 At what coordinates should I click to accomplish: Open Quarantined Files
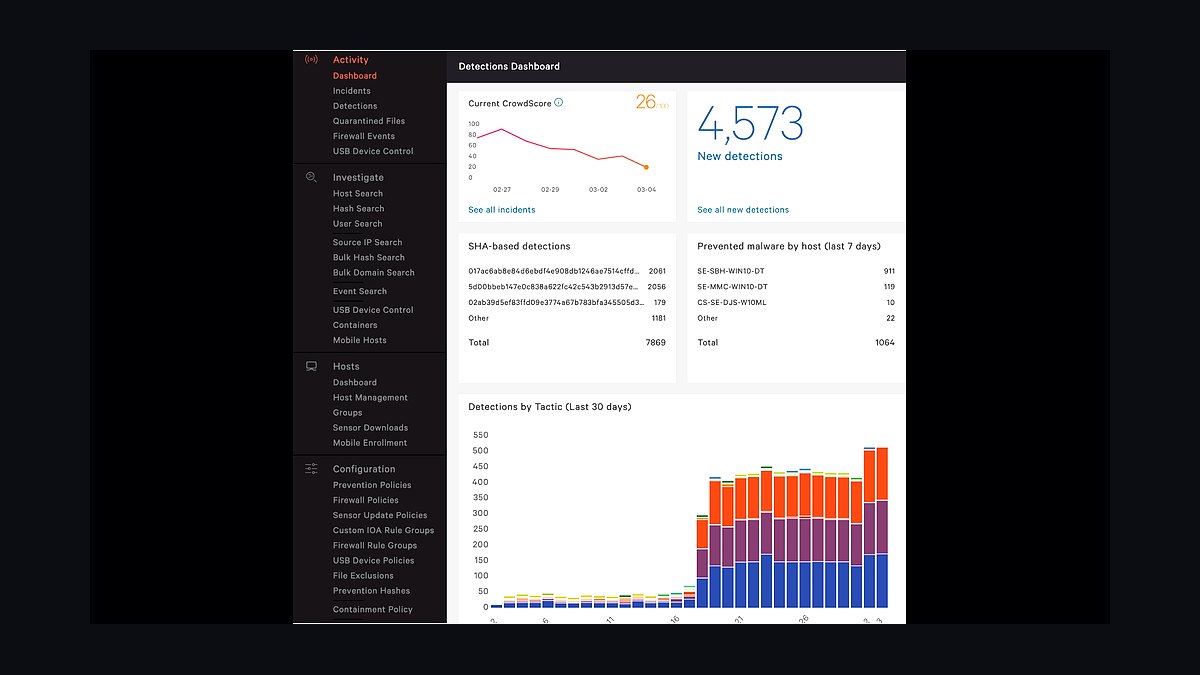click(369, 121)
